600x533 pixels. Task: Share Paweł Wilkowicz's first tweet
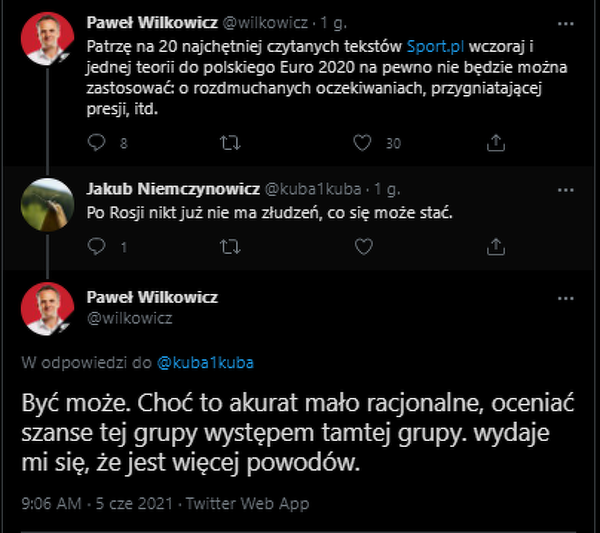coord(495,143)
